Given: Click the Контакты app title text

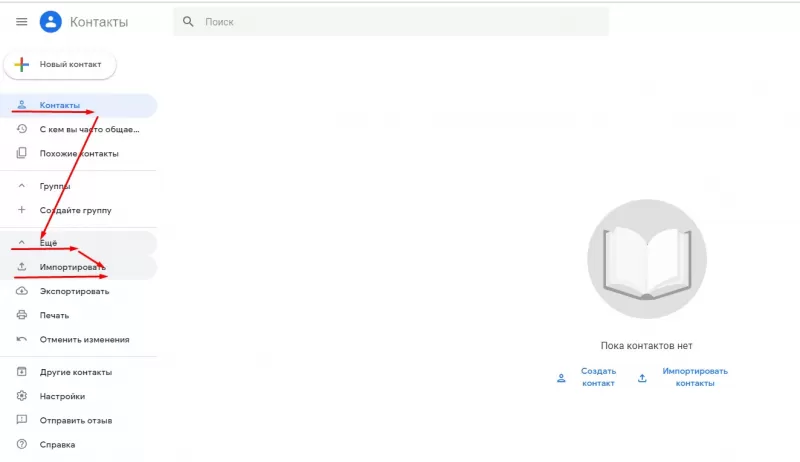Looking at the screenshot, I should coord(99,22).
